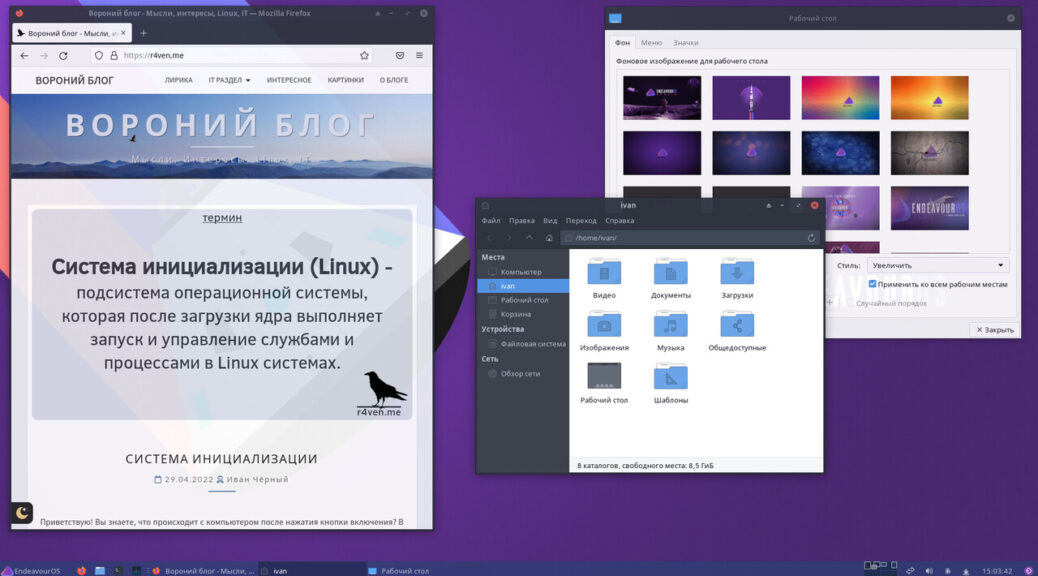Bookmark this page with star icon

pos(364,56)
